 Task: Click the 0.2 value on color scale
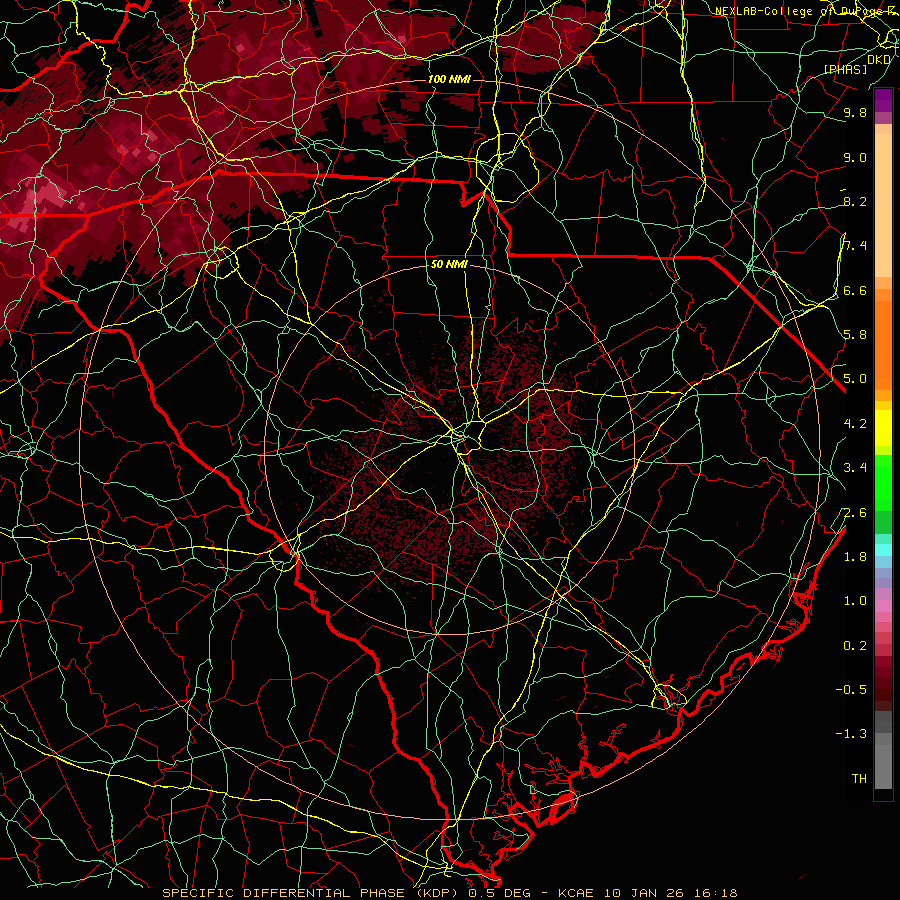click(855, 646)
